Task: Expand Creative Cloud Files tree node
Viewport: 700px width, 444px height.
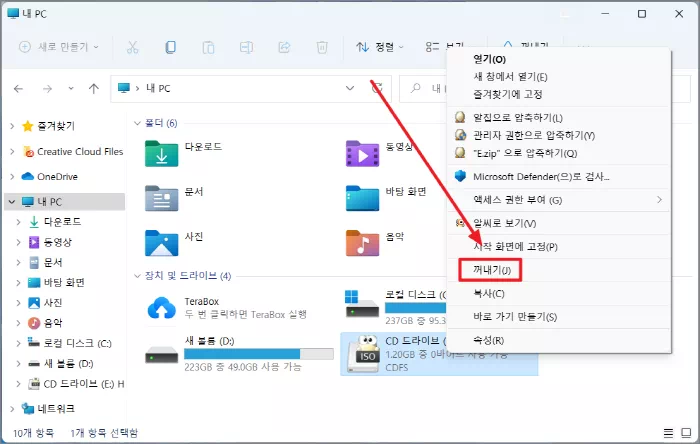Action: click(12, 152)
